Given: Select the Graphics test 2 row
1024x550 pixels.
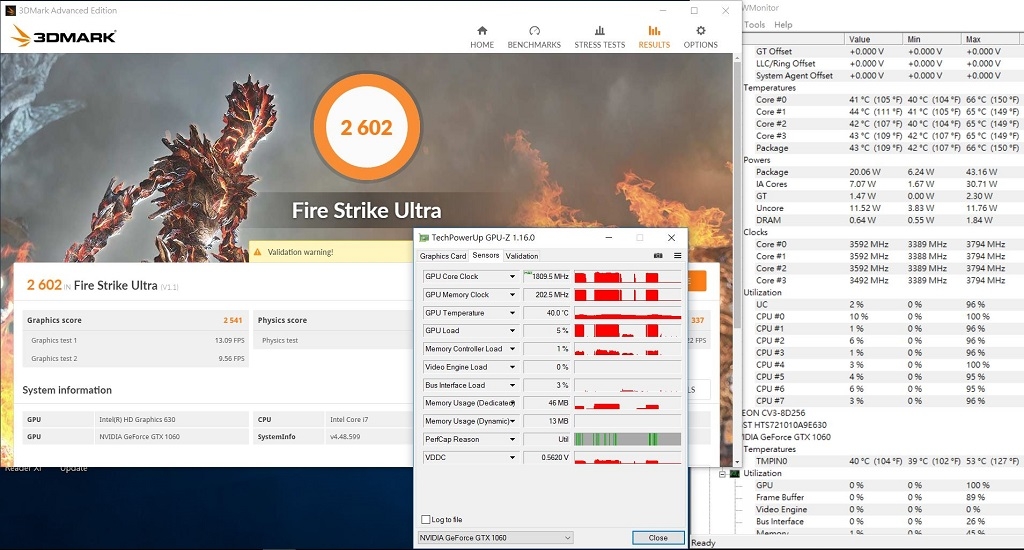Looking at the screenshot, I should pos(135,359).
